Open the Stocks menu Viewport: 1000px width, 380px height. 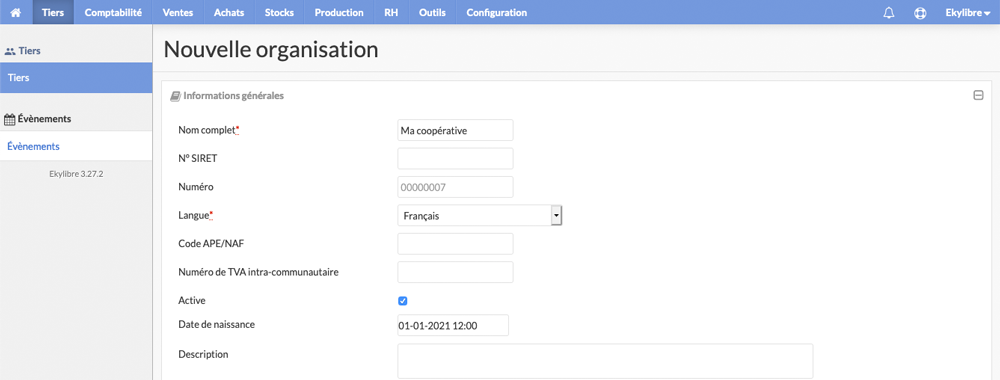click(x=279, y=13)
